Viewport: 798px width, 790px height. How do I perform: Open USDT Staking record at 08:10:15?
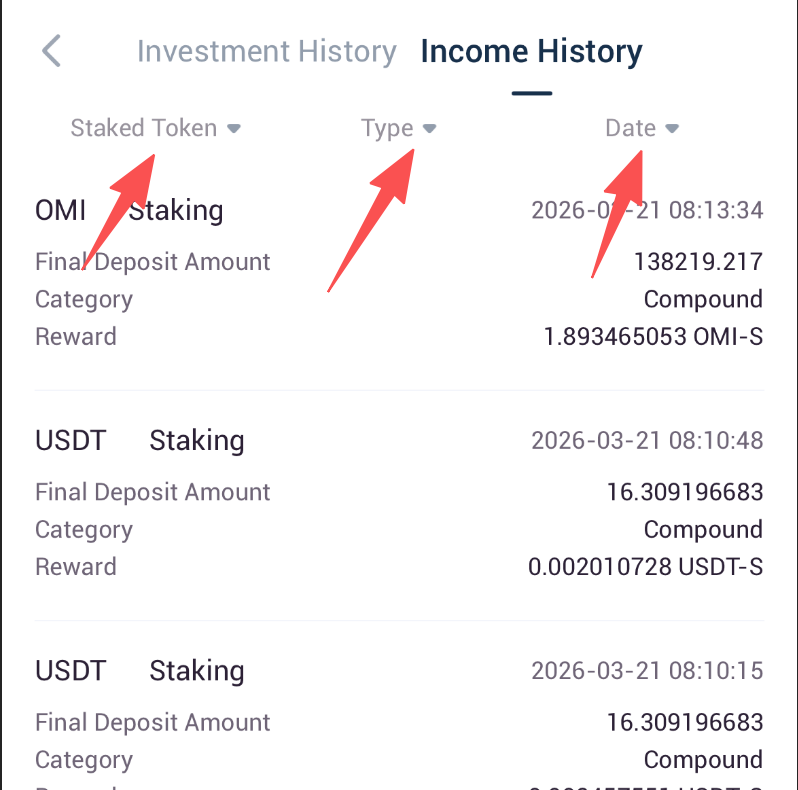pos(140,670)
